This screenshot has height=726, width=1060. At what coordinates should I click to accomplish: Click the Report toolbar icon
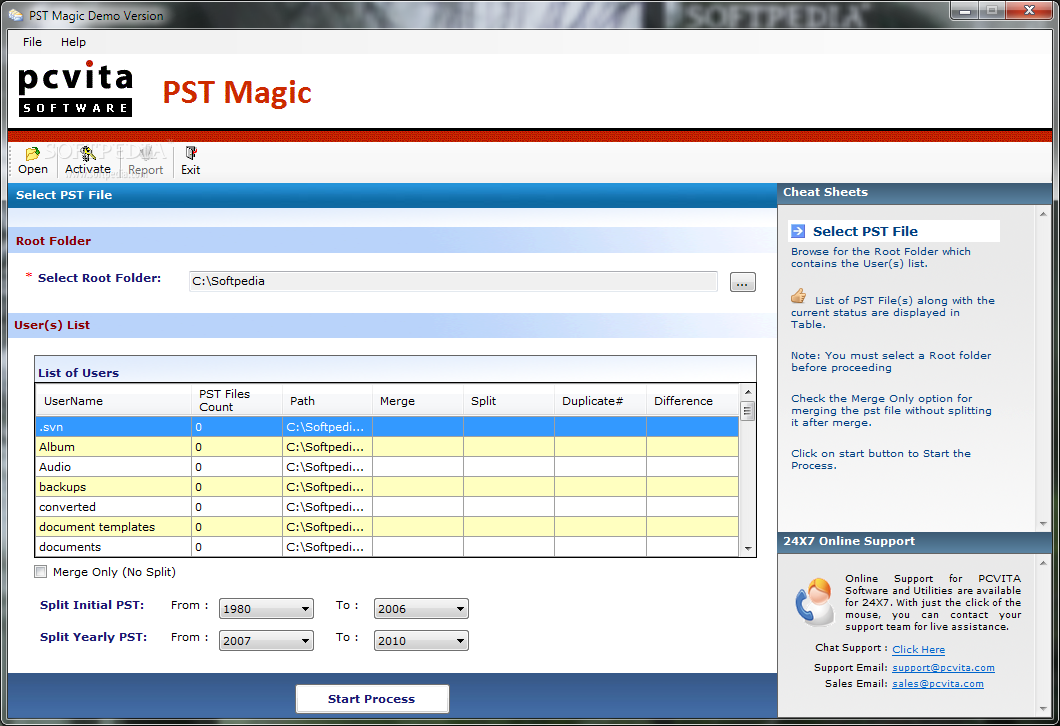point(145,153)
